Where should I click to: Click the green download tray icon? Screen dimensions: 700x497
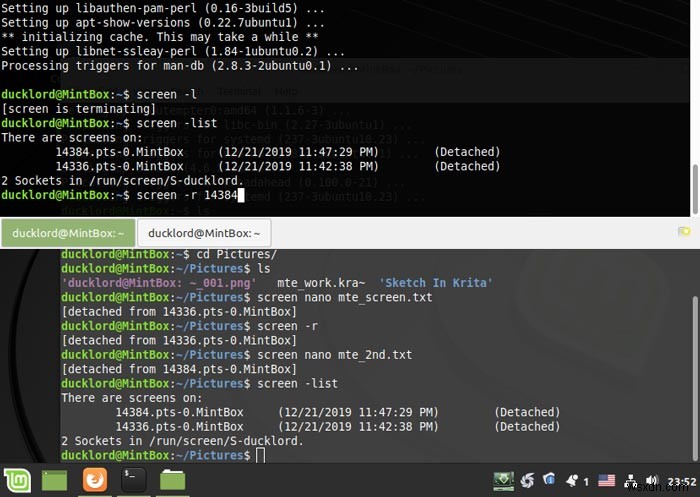coord(503,481)
